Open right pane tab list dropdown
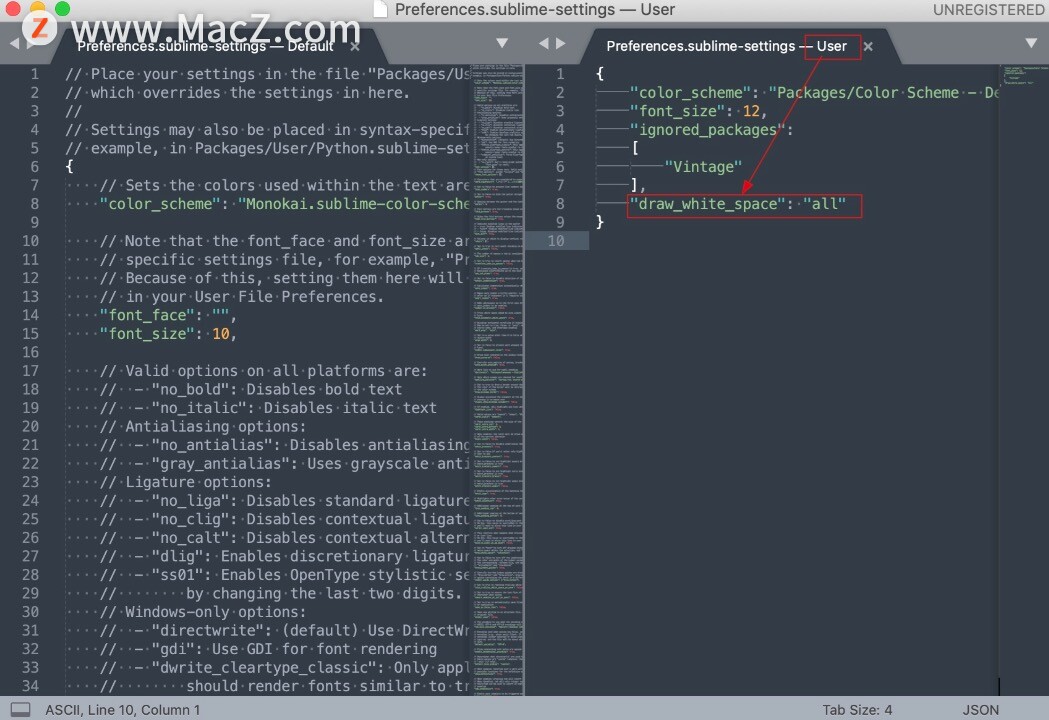The width and height of the screenshot is (1049, 720). click(1031, 43)
